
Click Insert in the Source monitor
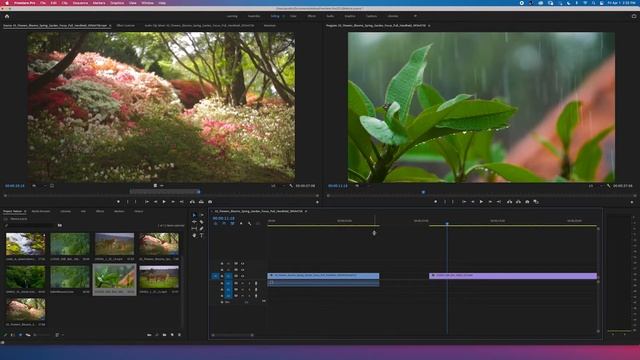[192, 202]
